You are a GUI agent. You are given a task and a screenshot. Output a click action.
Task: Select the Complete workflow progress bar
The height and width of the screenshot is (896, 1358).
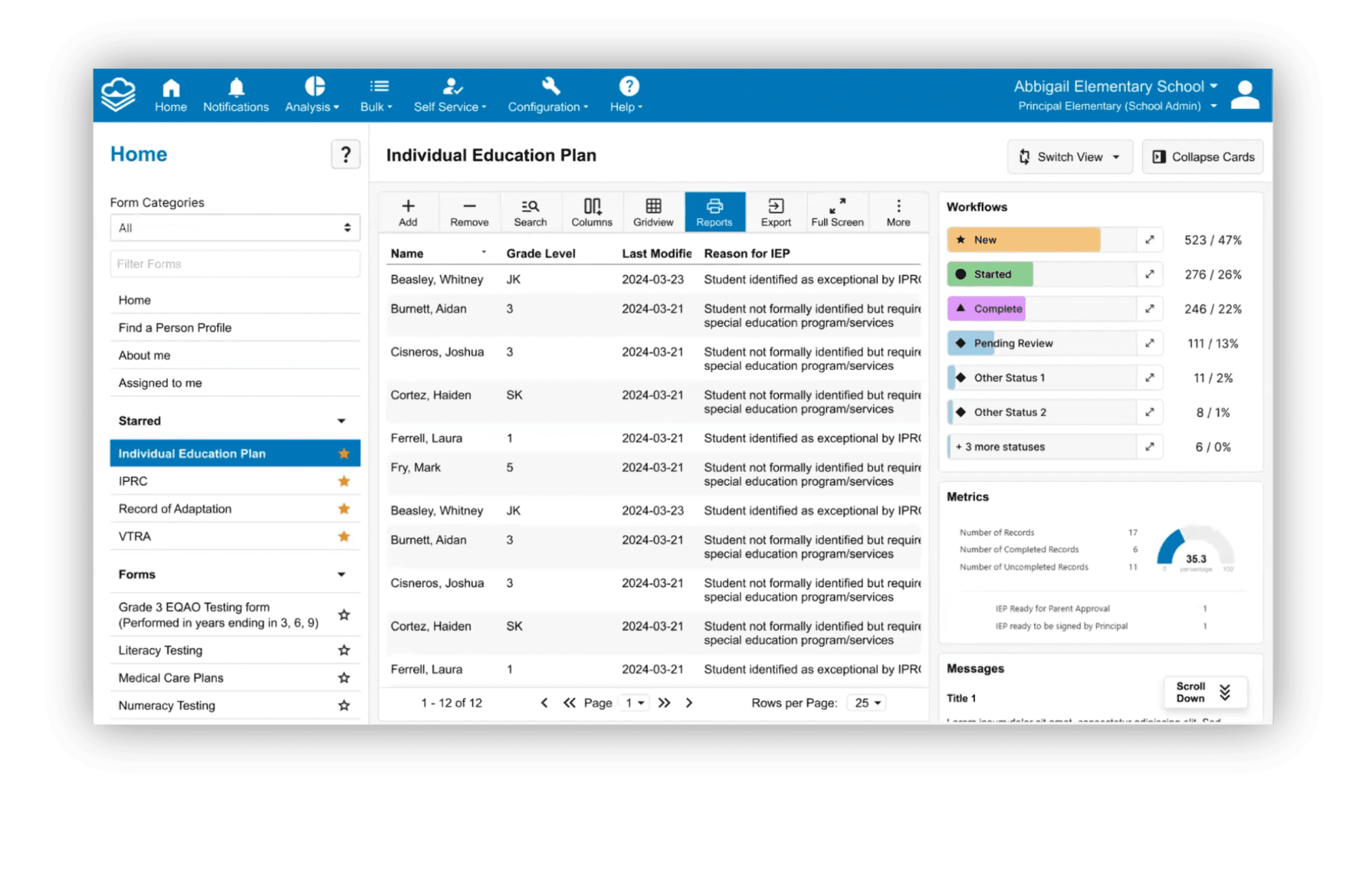point(1042,309)
